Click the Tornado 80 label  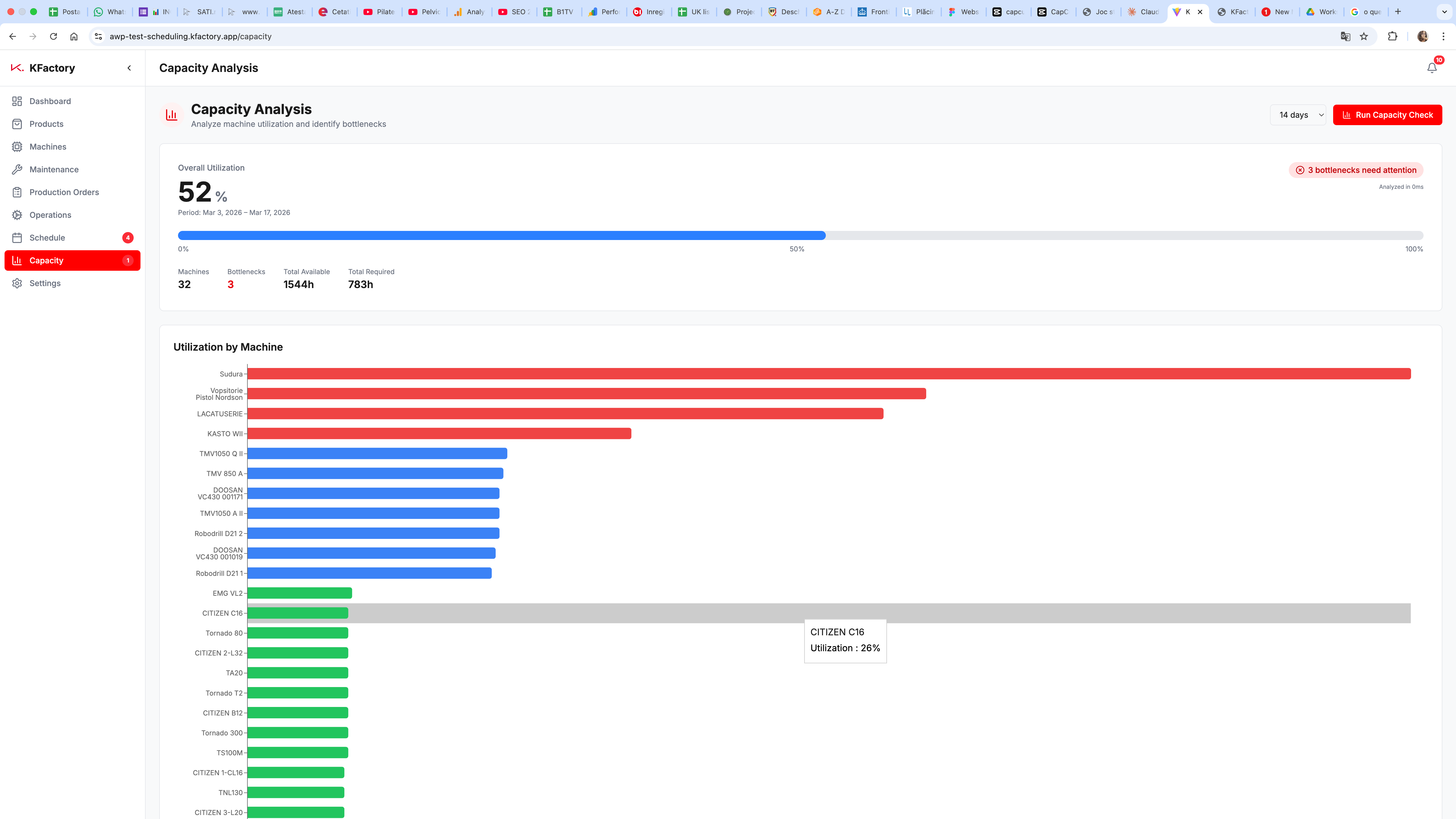point(224,633)
